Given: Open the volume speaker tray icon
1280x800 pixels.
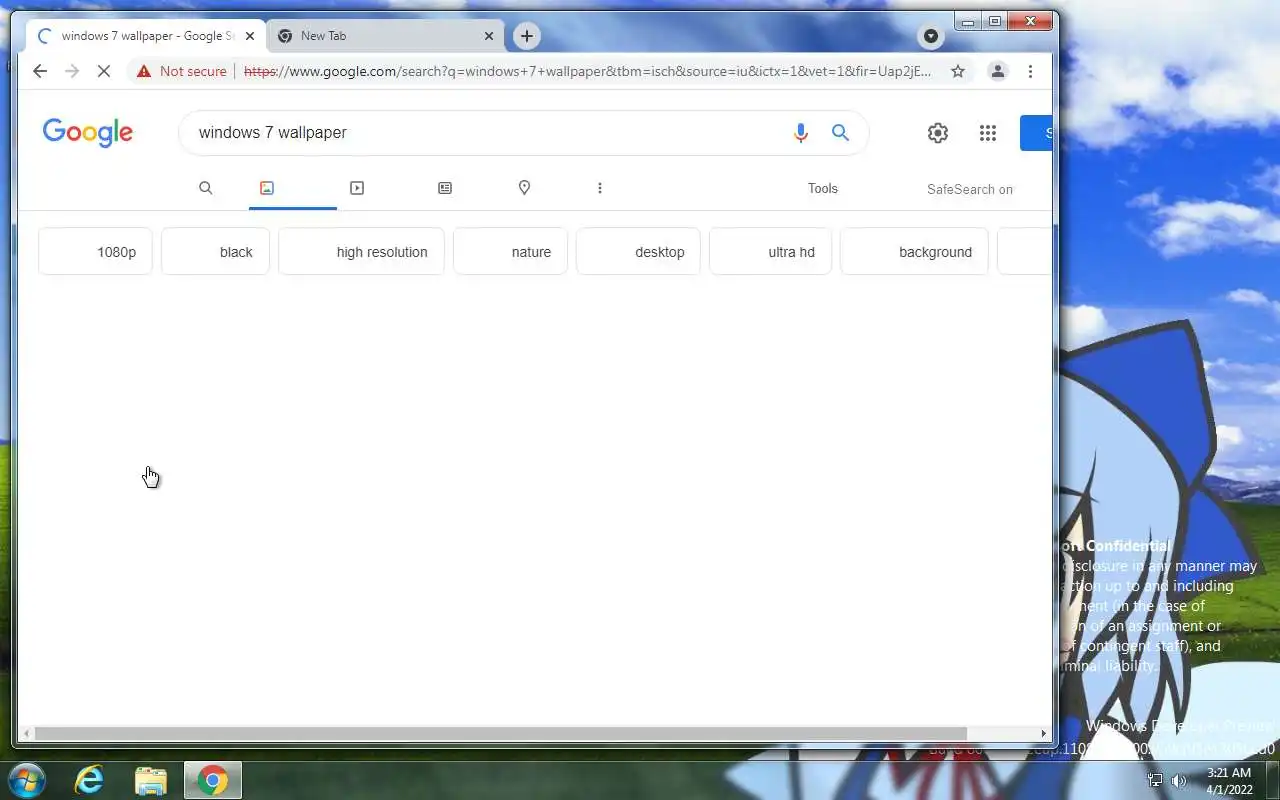Looking at the screenshot, I should click(1179, 781).
